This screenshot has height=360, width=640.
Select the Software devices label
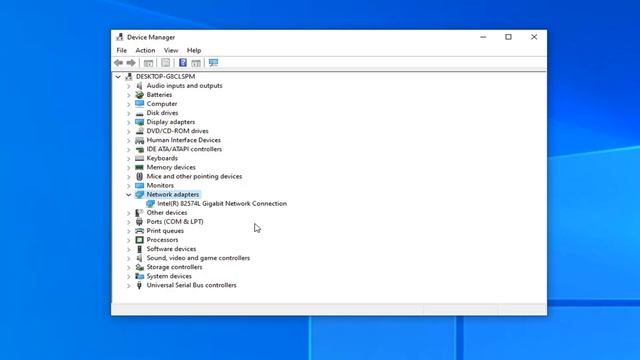[x=171, y=249]
